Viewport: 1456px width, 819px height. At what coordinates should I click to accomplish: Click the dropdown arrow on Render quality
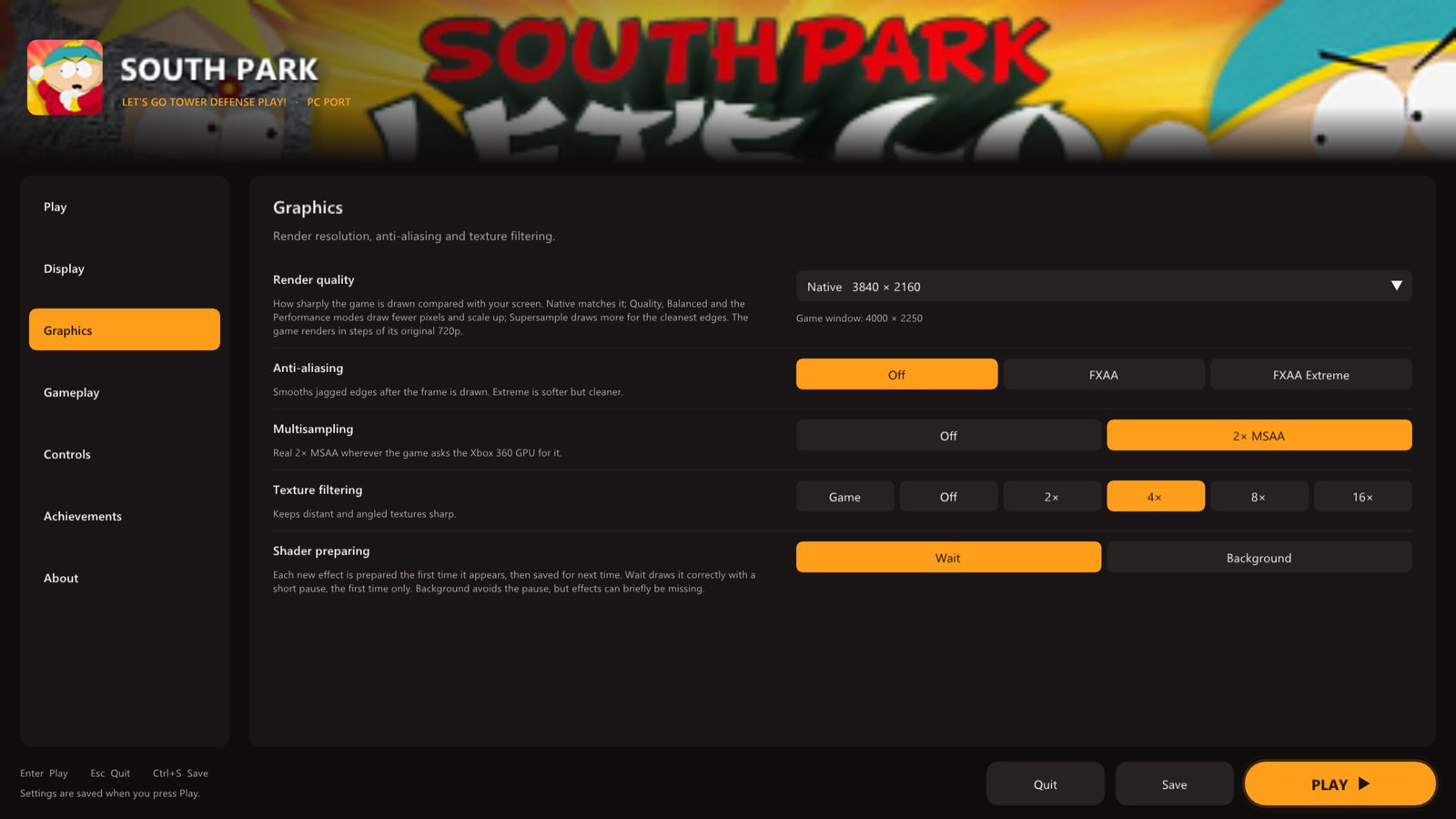point(1396,286)
